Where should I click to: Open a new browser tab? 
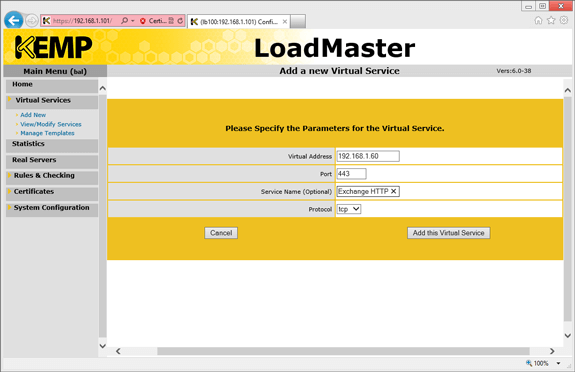(298, 22)
